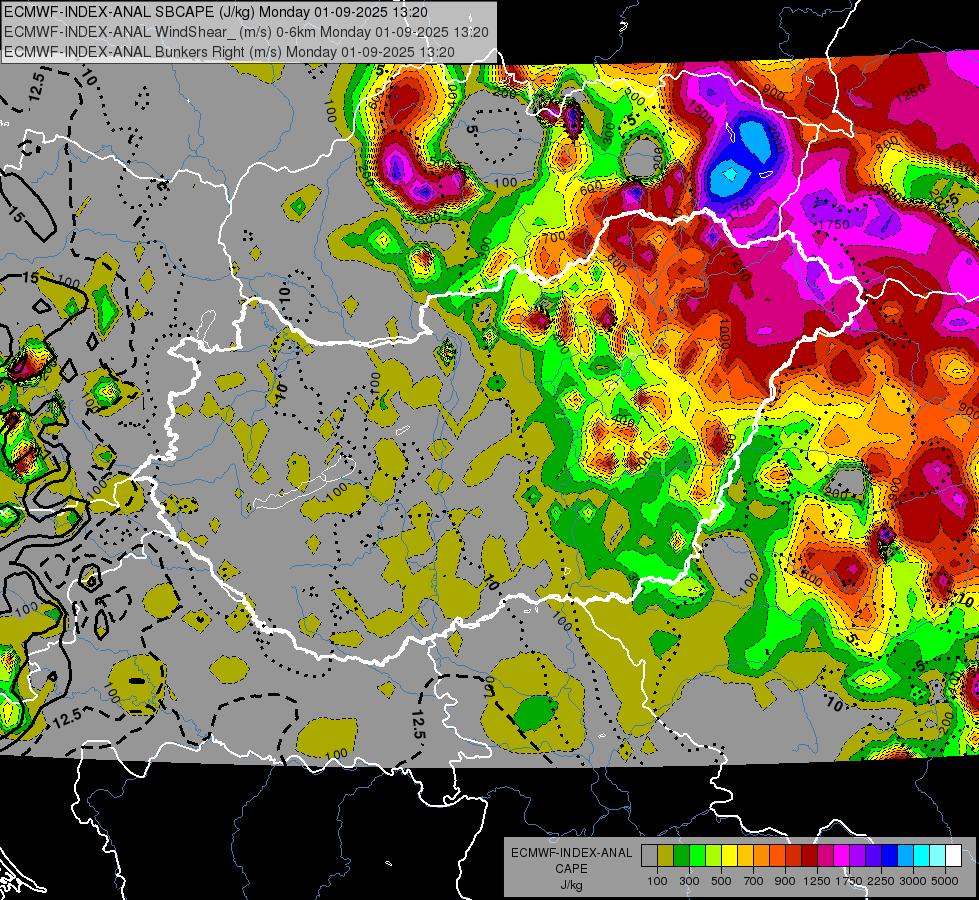Click the 1500 contour label on the map
This screenshot has height=900, width=979.
pyautogui.click(x=702, y=112)
